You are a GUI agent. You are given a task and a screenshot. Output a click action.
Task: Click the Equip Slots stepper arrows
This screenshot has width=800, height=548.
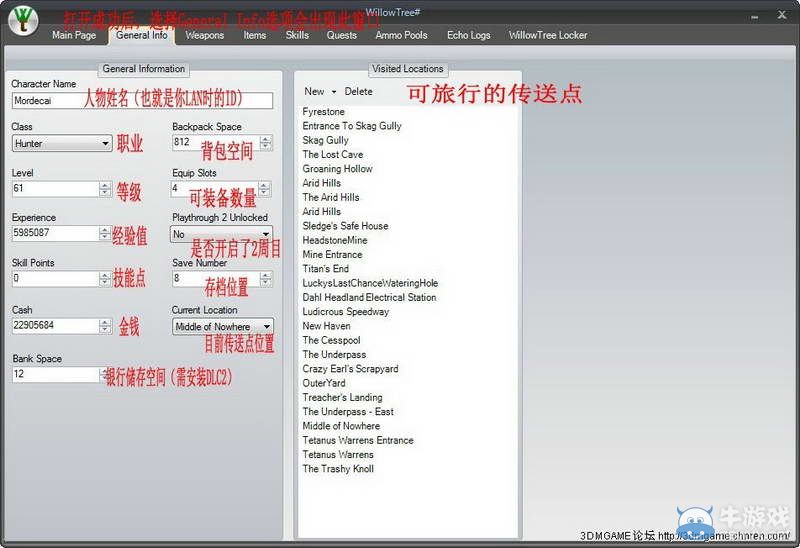(264, 189)
